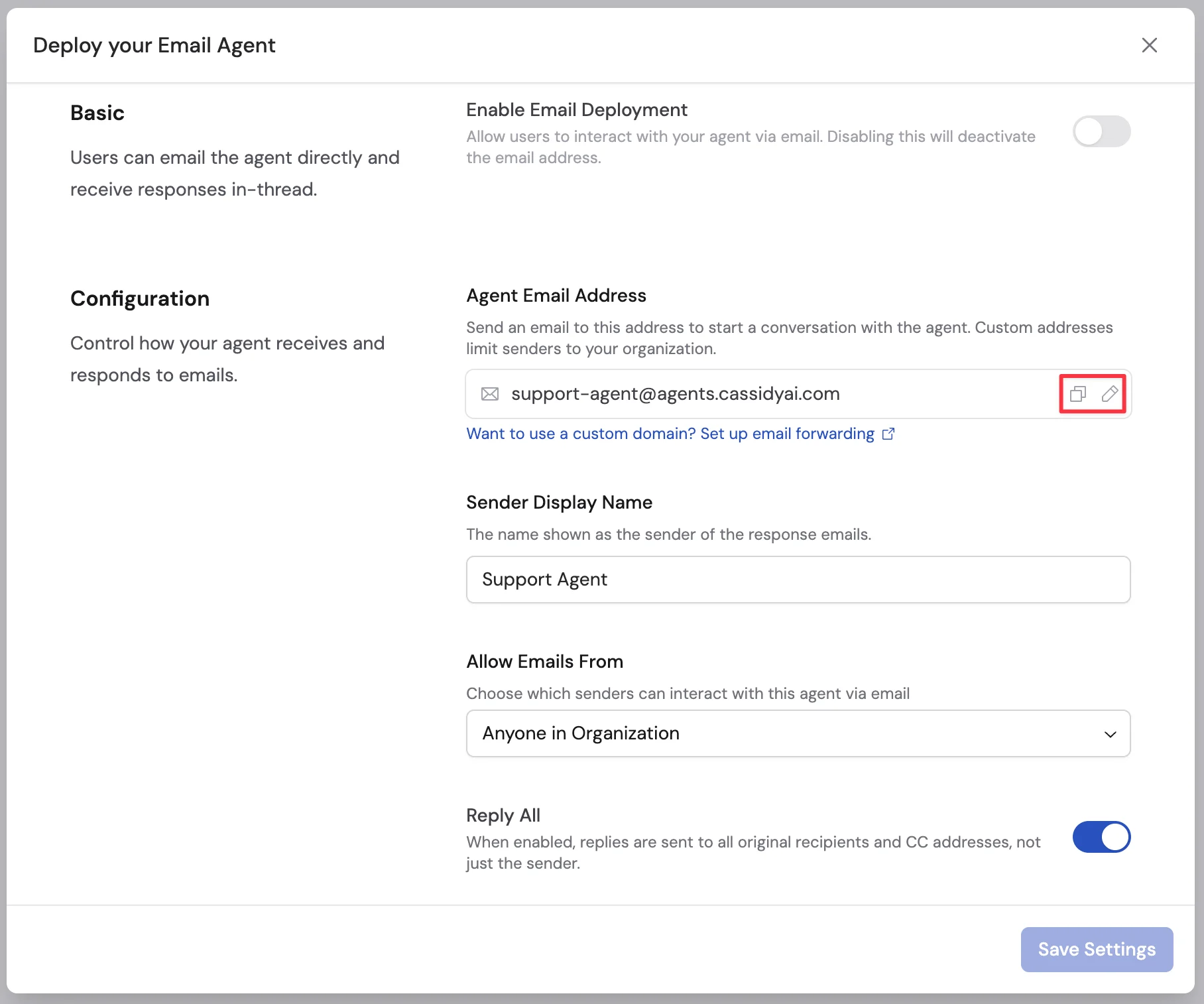Click the Deploy your Email Agent title

tap(154, 45)
